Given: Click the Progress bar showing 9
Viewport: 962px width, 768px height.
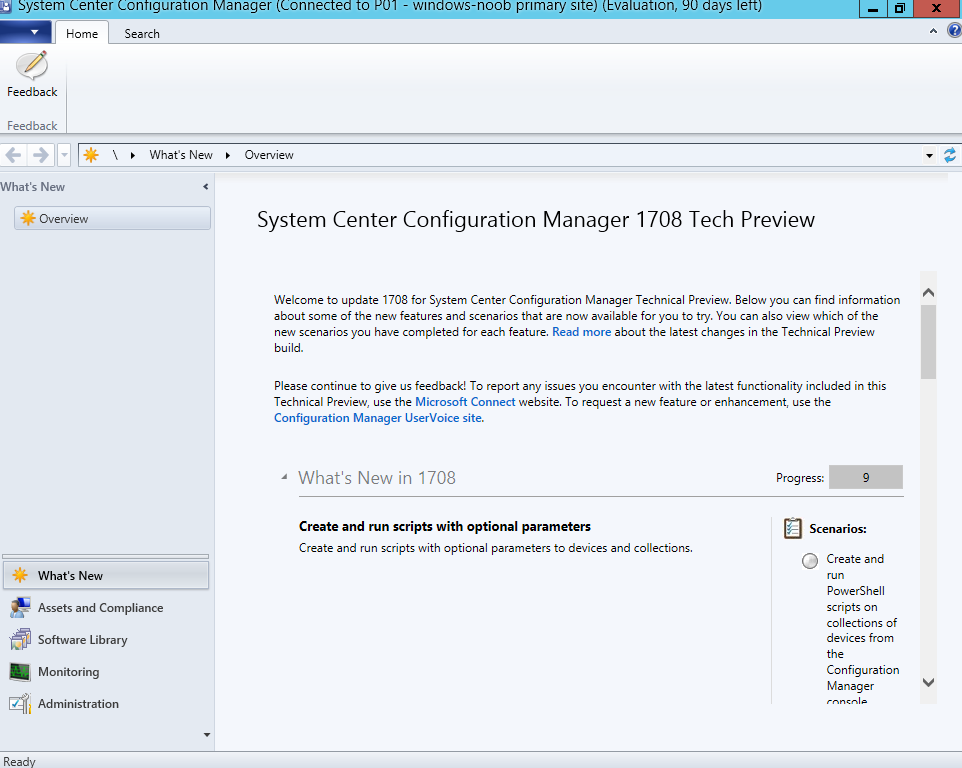Looking at the screenshot, I should (866, 477).
